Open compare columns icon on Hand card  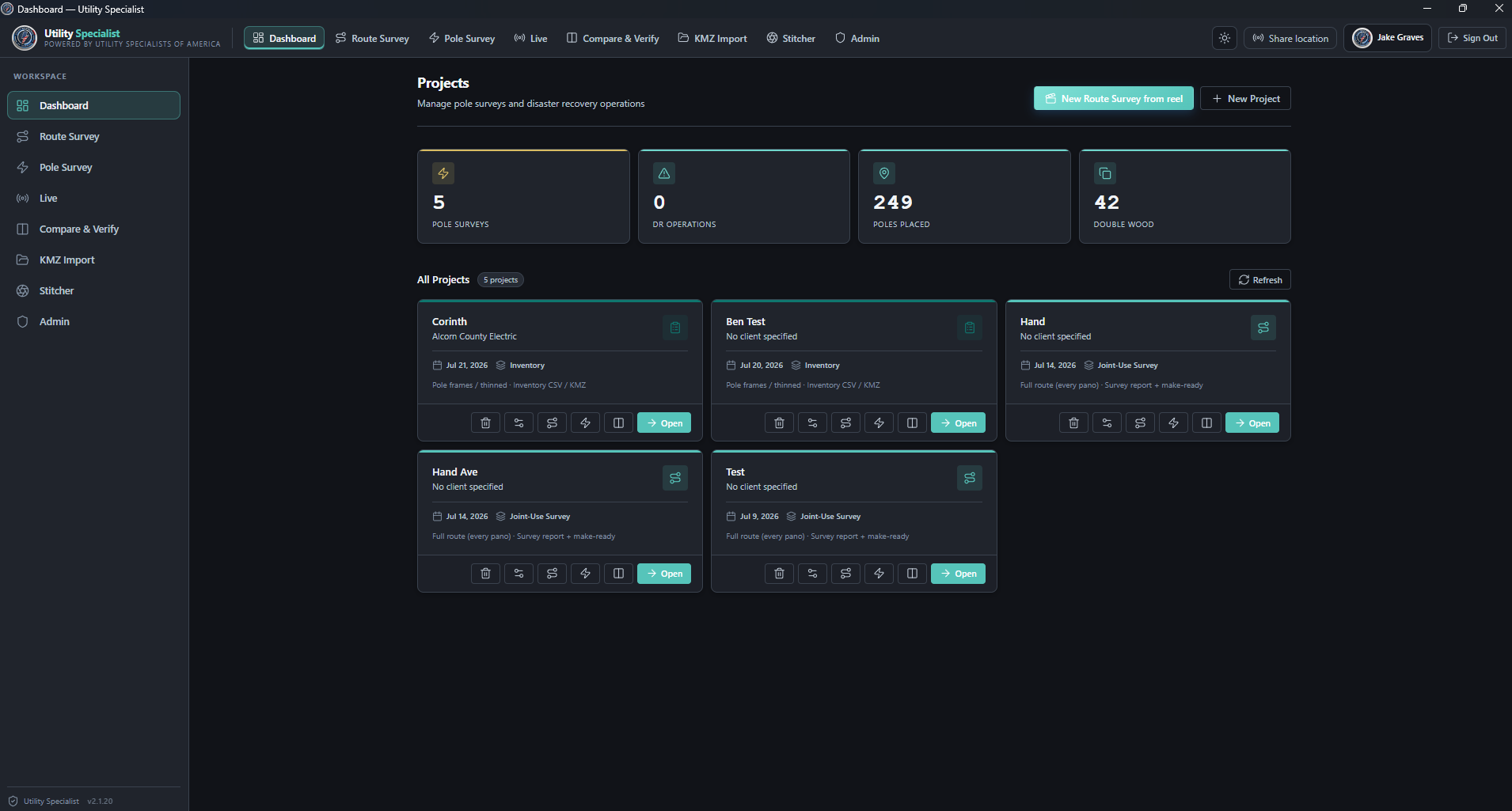(1206, 423)
